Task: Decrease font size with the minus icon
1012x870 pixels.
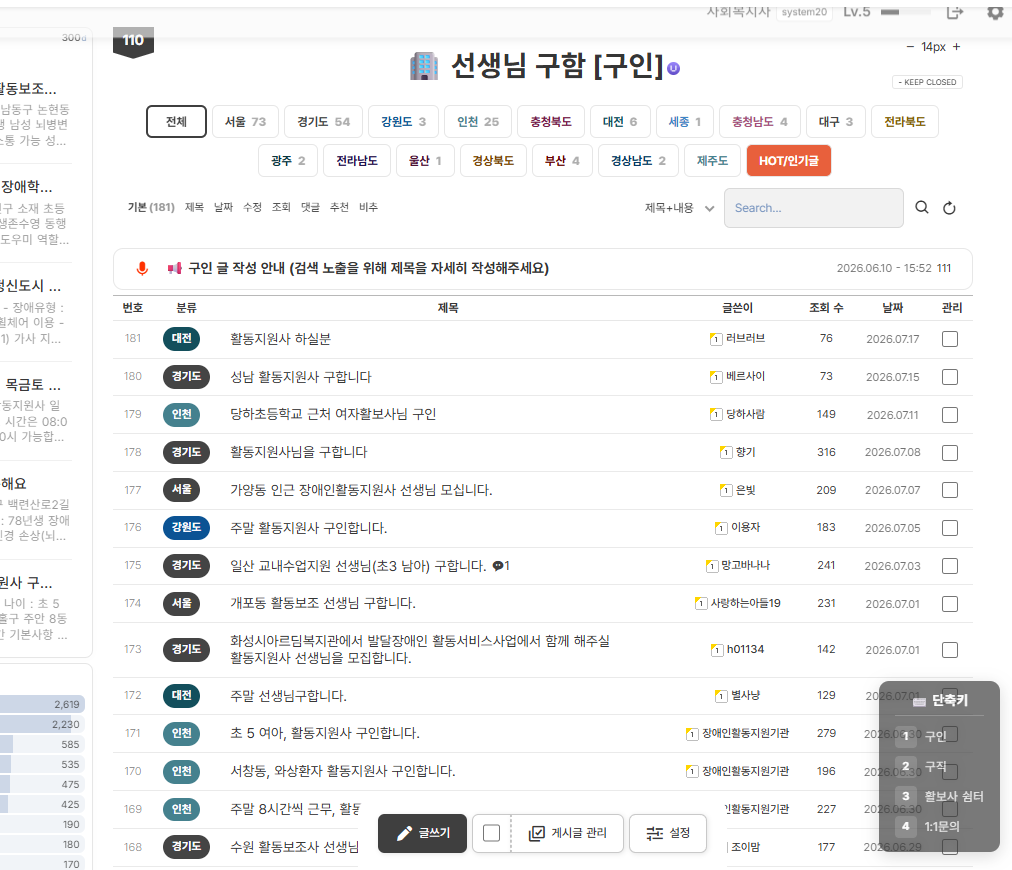Action: (910, 47)
